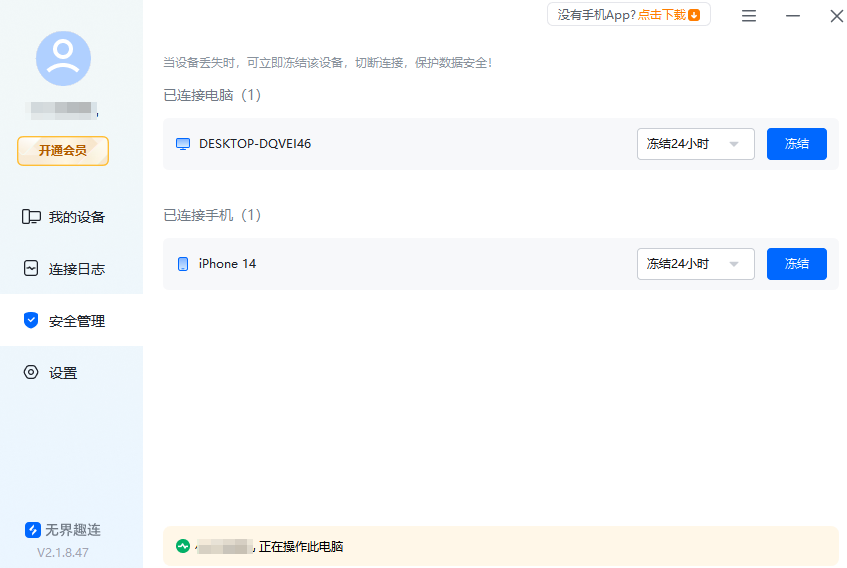
Task: Click the orange download arrow icon
Action: (694, 15)
